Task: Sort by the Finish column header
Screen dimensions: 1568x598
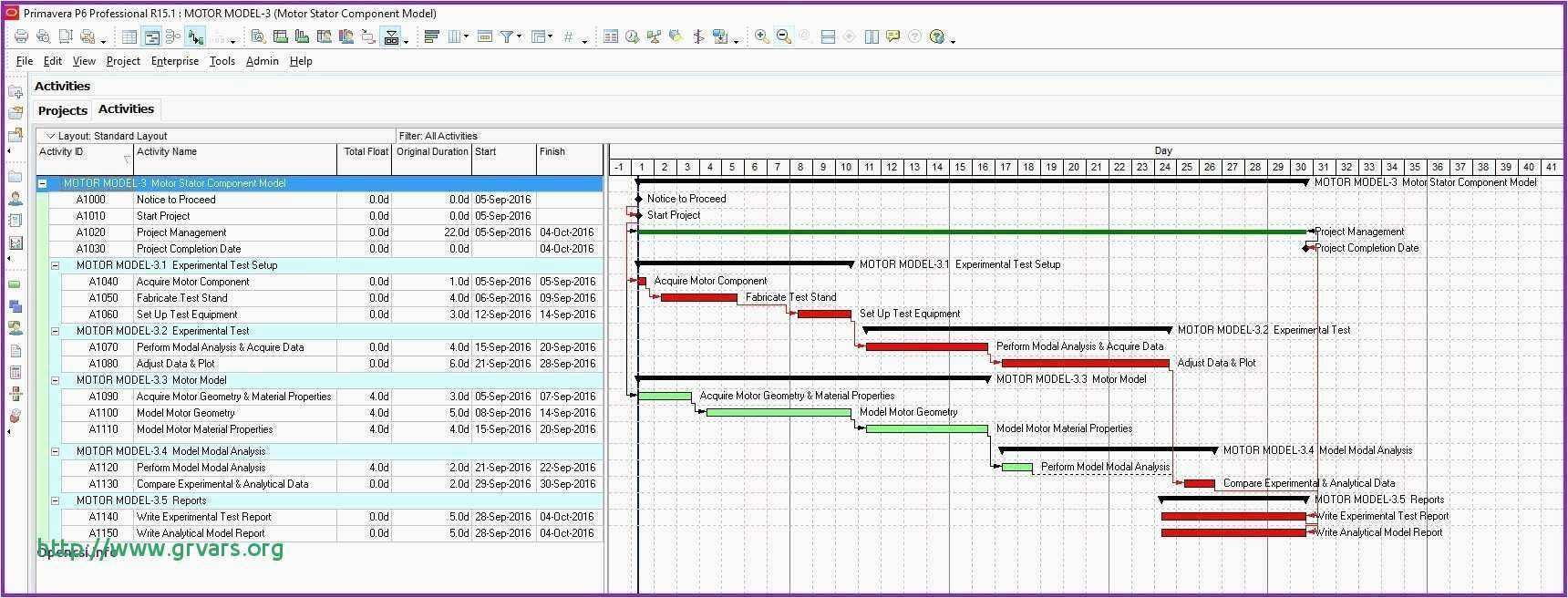Action: tap(570, 159)
